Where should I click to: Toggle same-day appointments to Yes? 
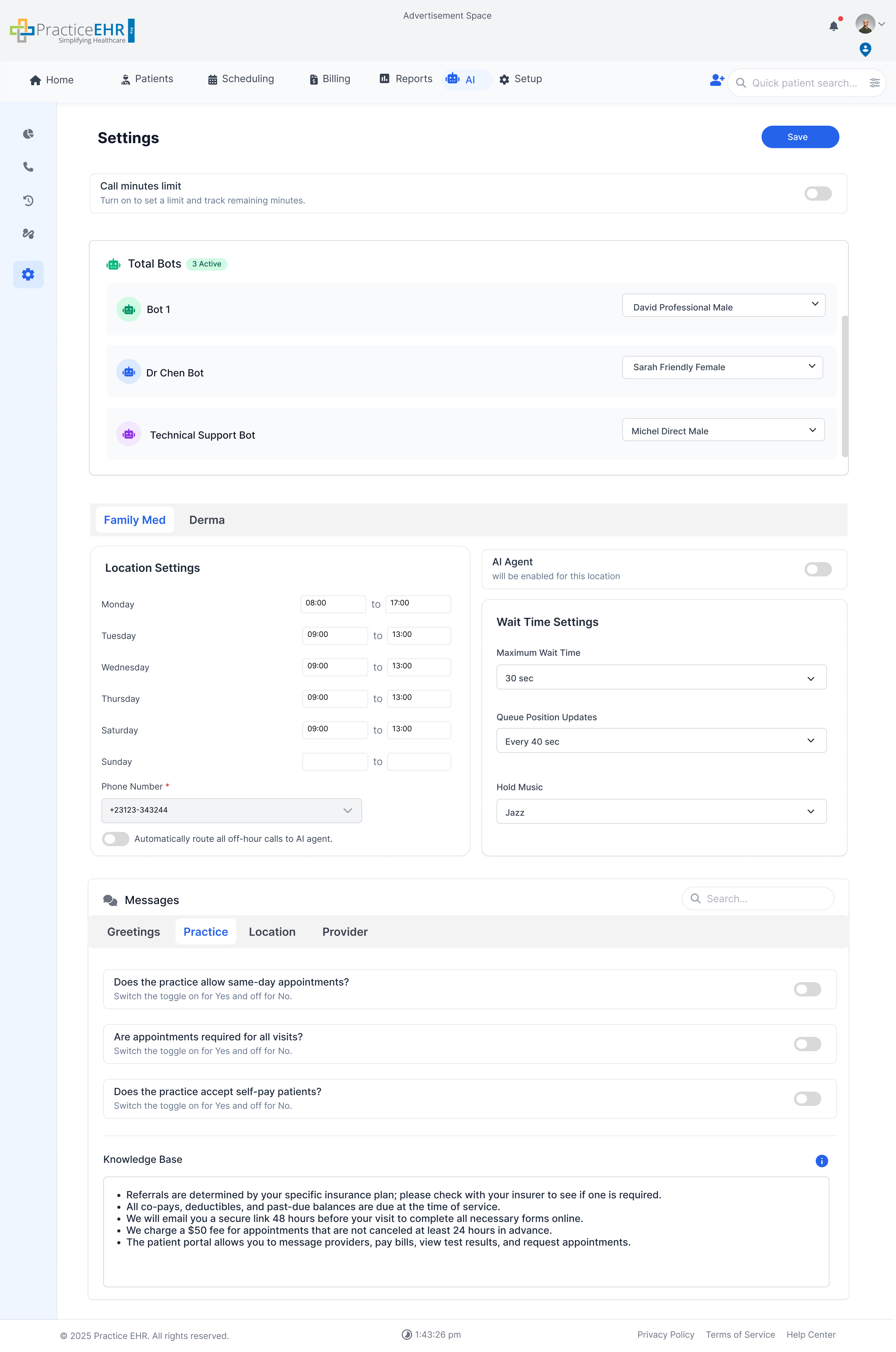tap(807, 989)
